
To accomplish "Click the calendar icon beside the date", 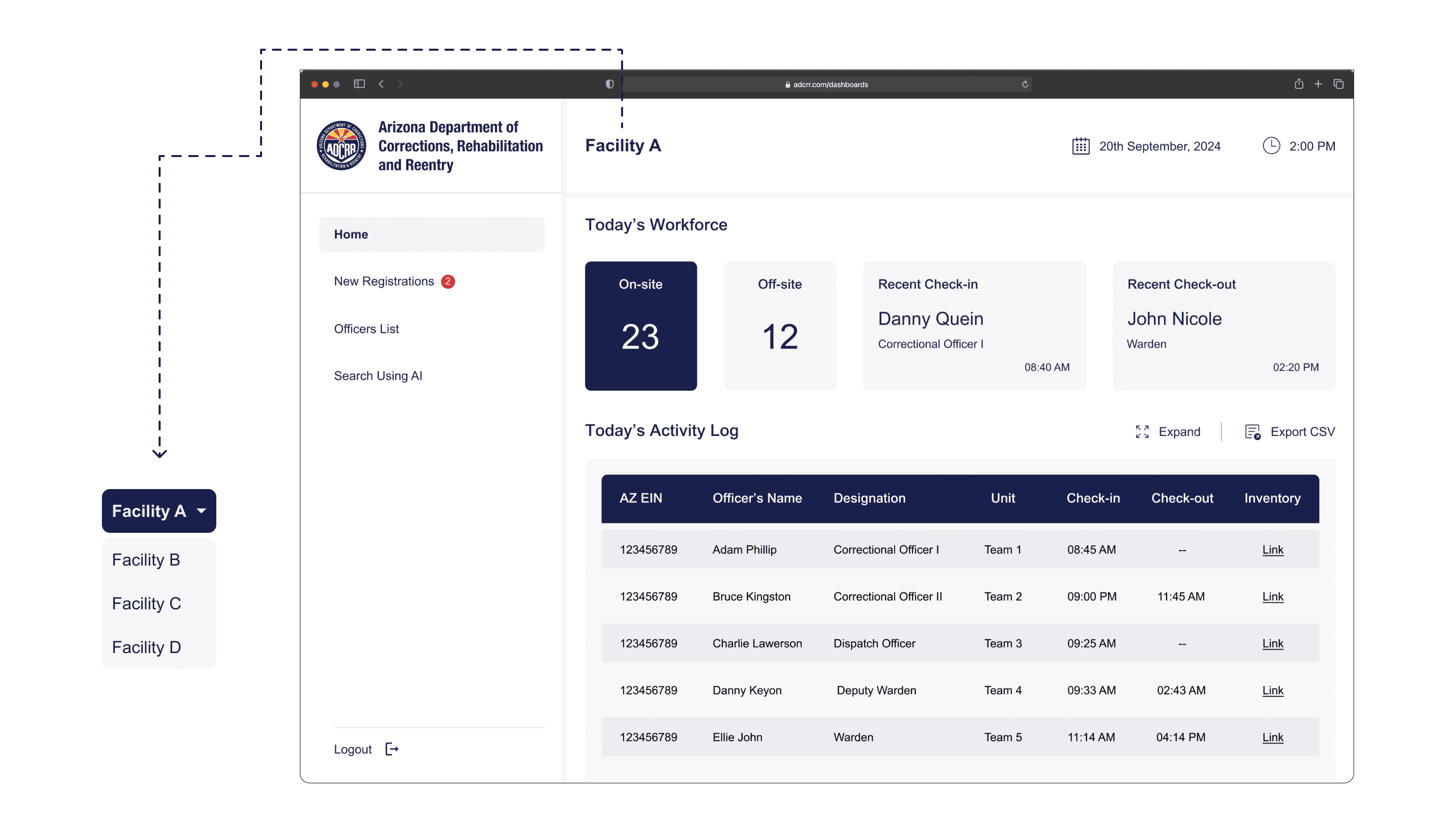I will (x=1080, y=146).
